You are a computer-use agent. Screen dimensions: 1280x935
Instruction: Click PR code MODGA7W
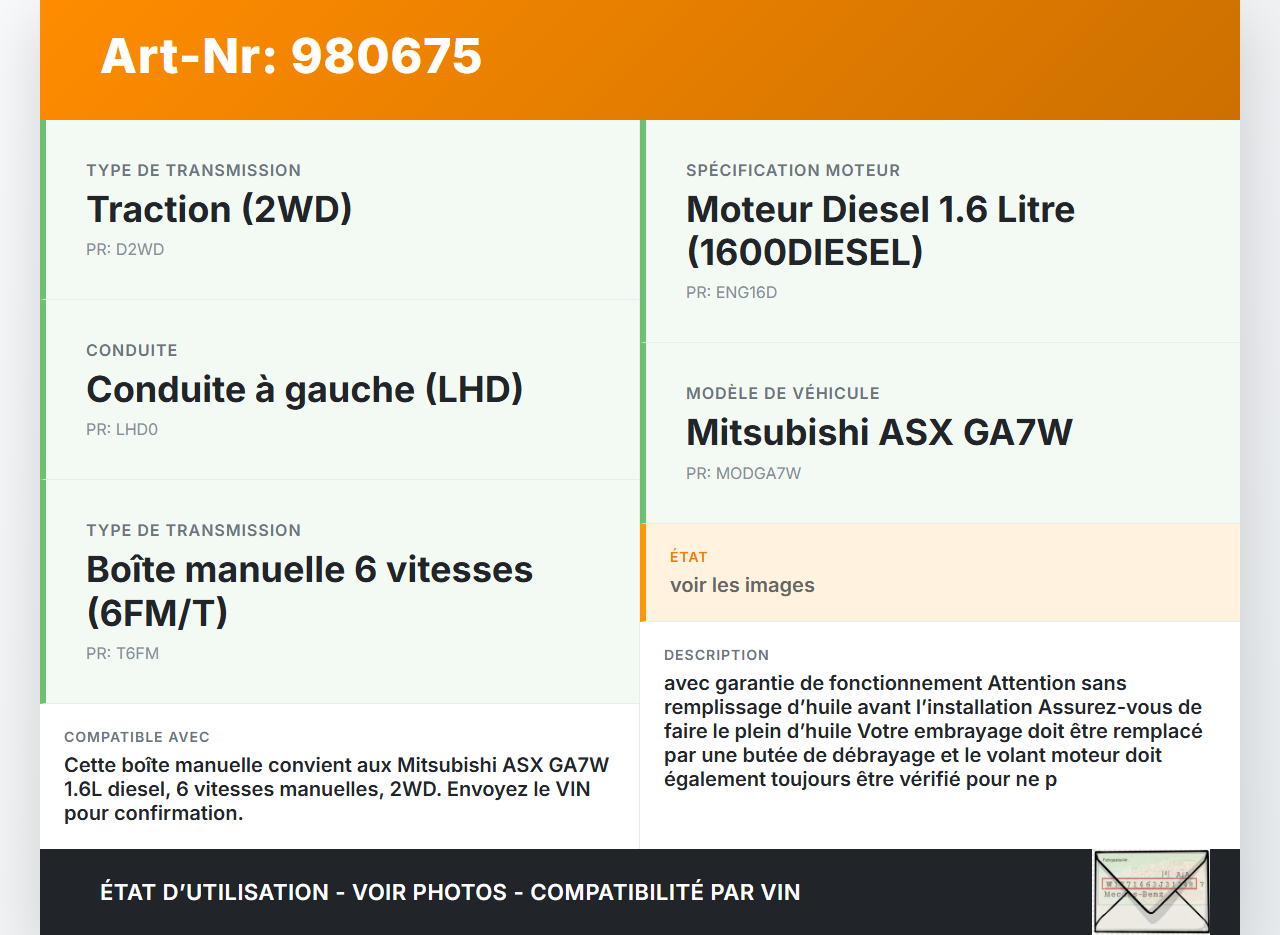pyautogui.click(x=743, y=473)
